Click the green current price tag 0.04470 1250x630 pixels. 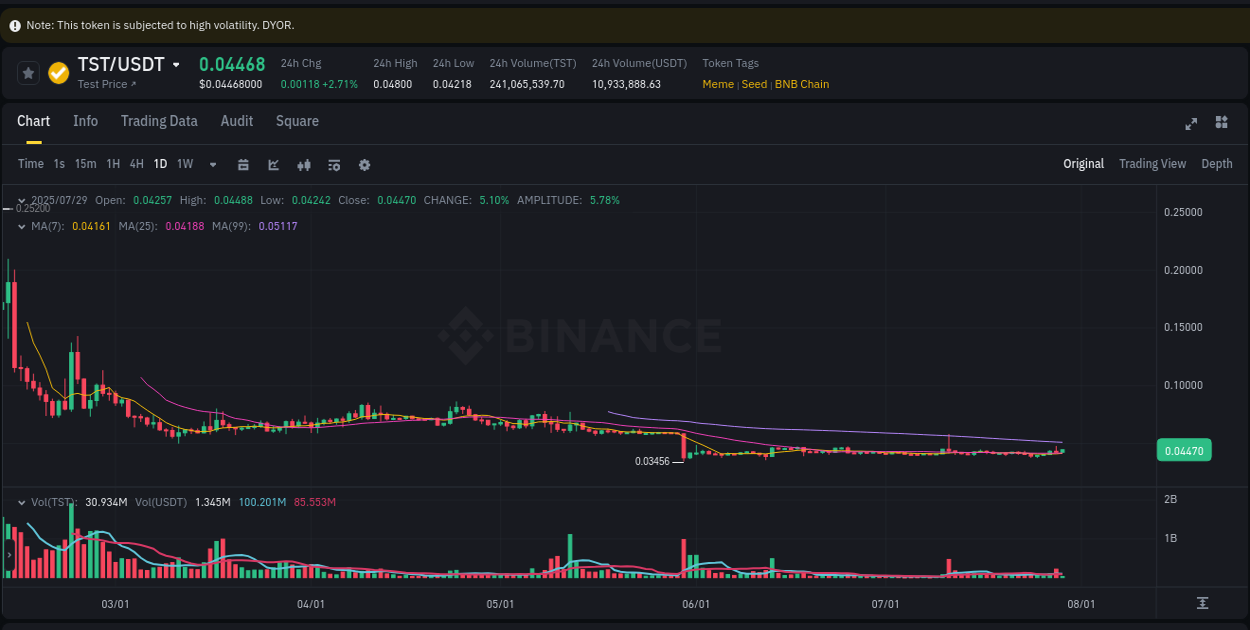[x=1184, y=450]
